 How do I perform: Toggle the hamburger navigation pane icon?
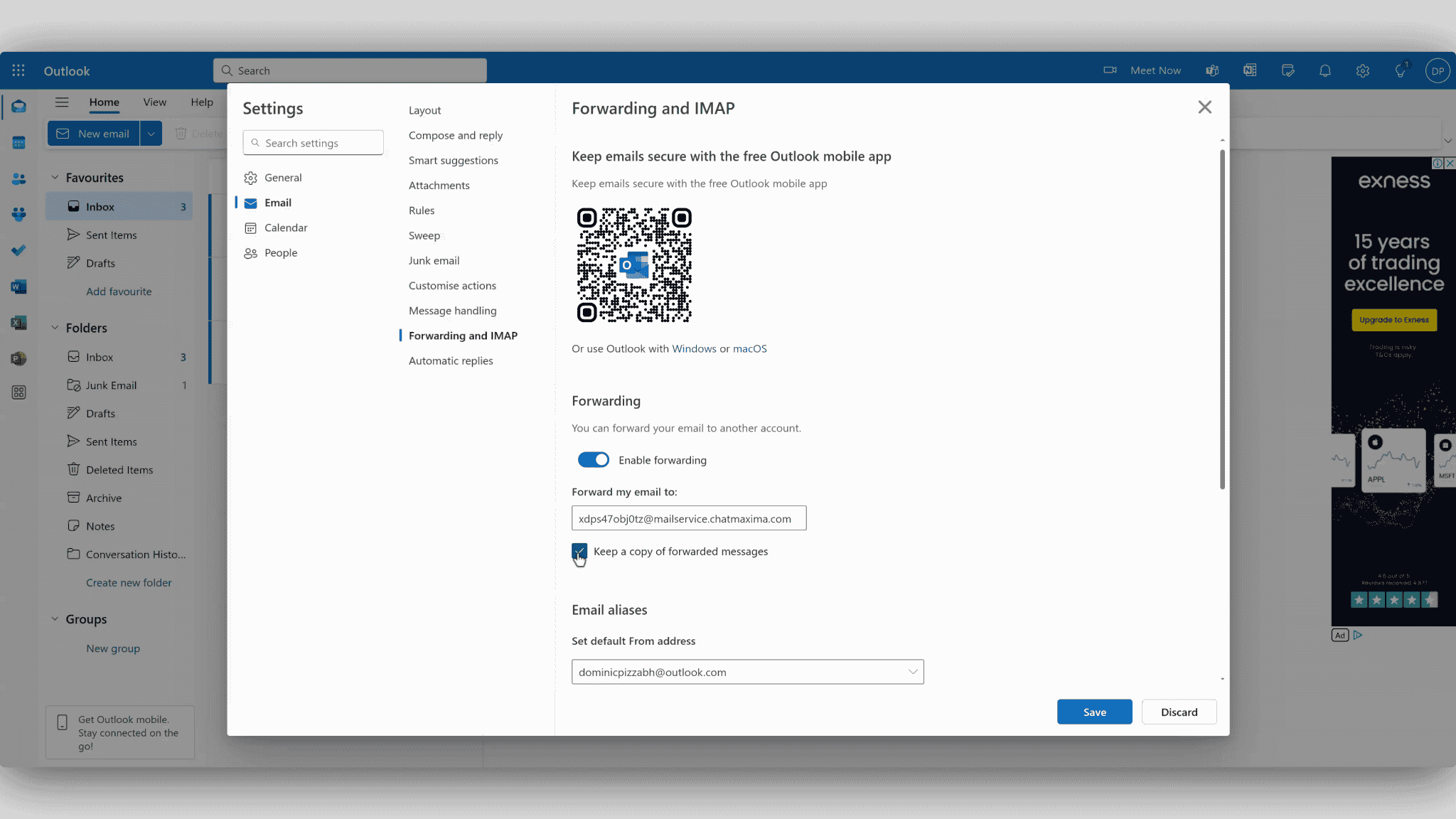[x=62, y=102]
